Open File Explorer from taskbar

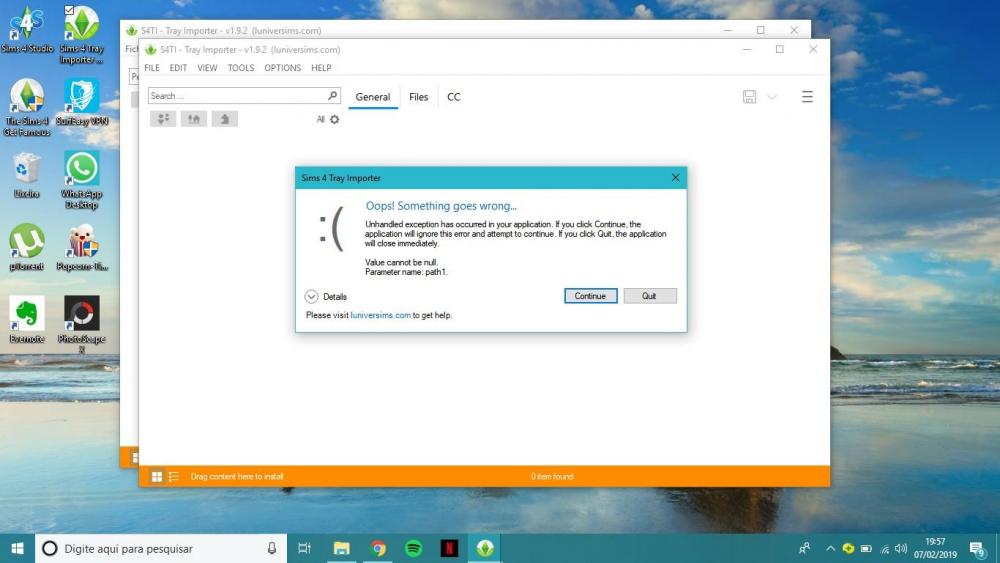(x=342, y=548)
